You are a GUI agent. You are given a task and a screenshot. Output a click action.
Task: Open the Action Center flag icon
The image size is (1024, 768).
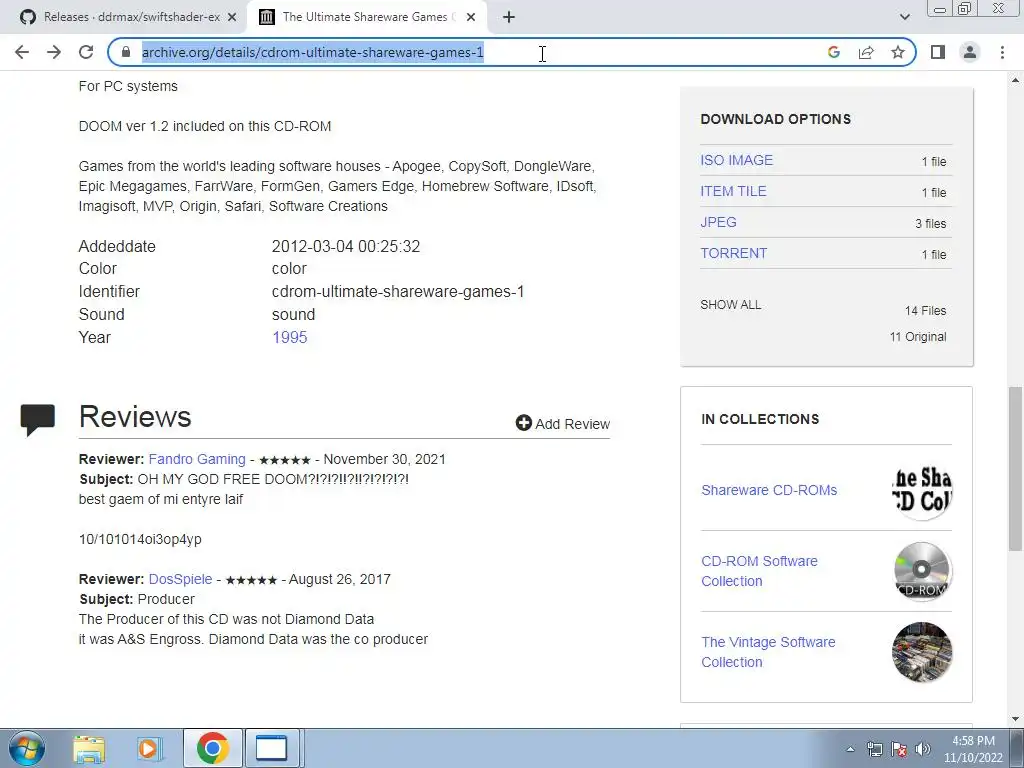899,749
